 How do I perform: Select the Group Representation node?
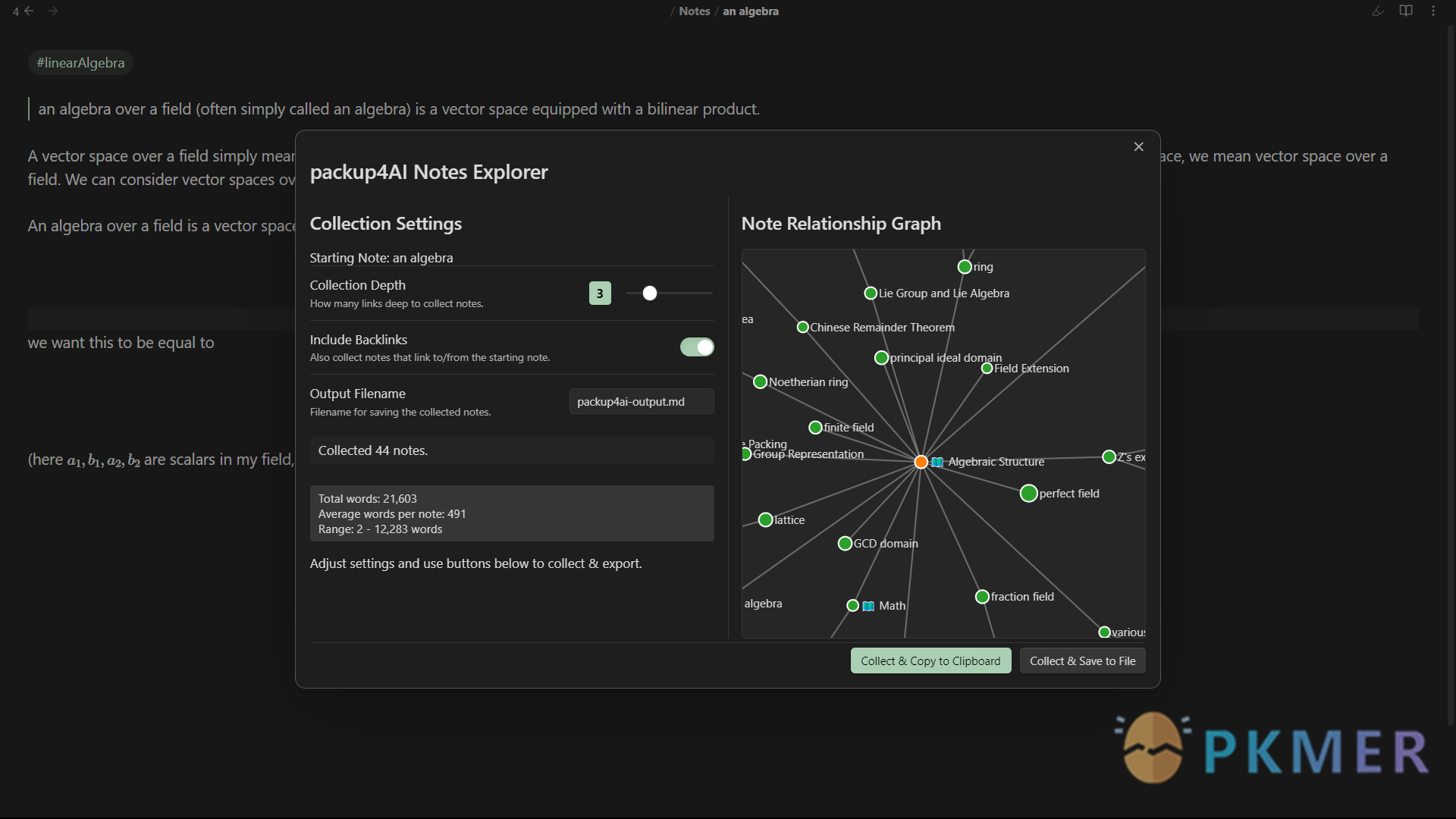click(x=746, y=454)
